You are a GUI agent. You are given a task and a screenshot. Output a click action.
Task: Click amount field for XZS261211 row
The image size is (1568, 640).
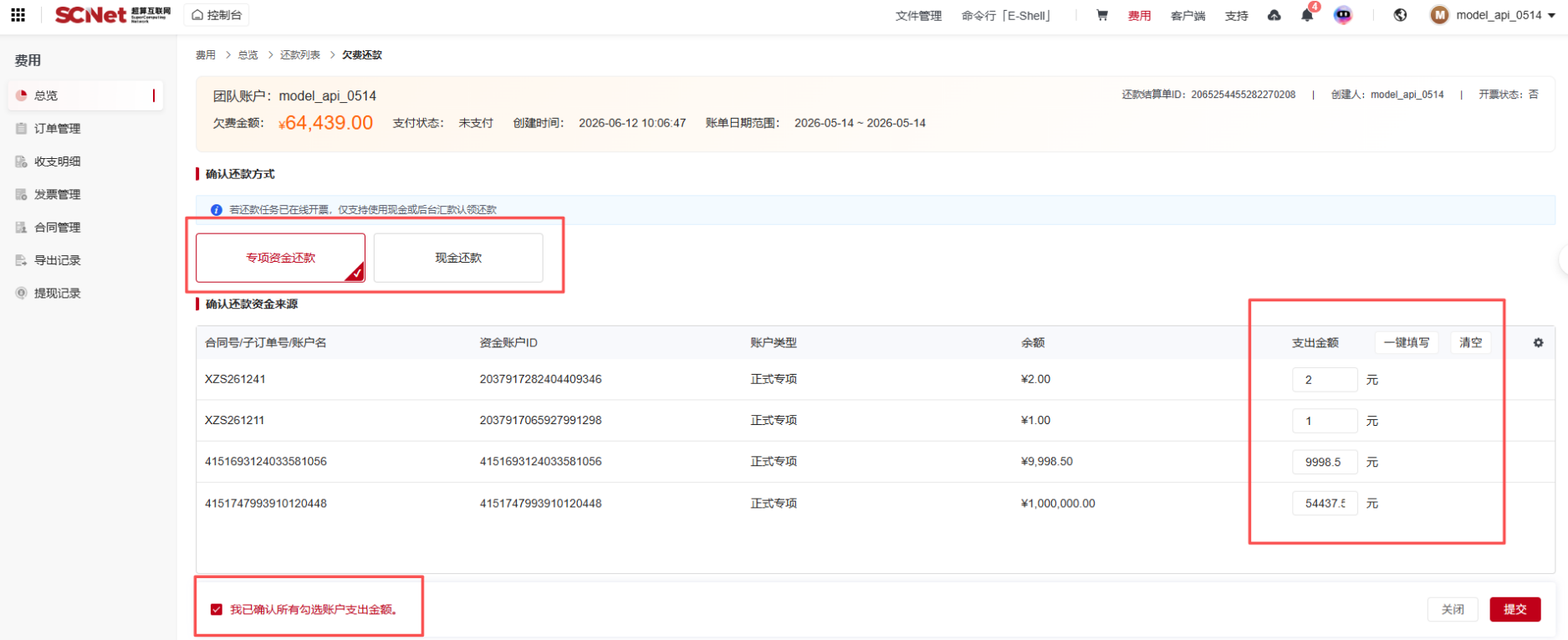[1325, 421]
